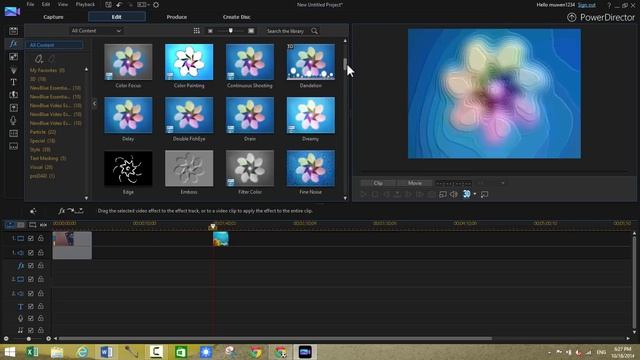Toggle effect track enable checkbox
640x360 pixels.
coord(31,266)
